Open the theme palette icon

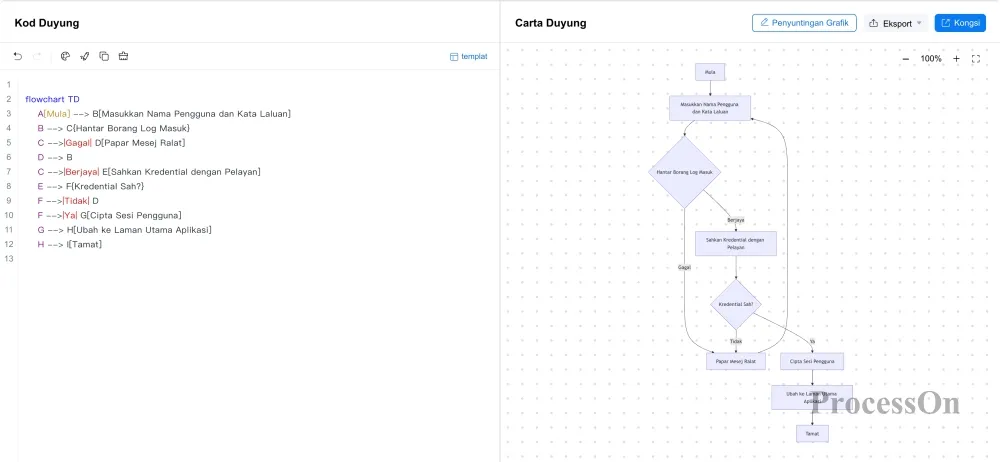(65, 56)
